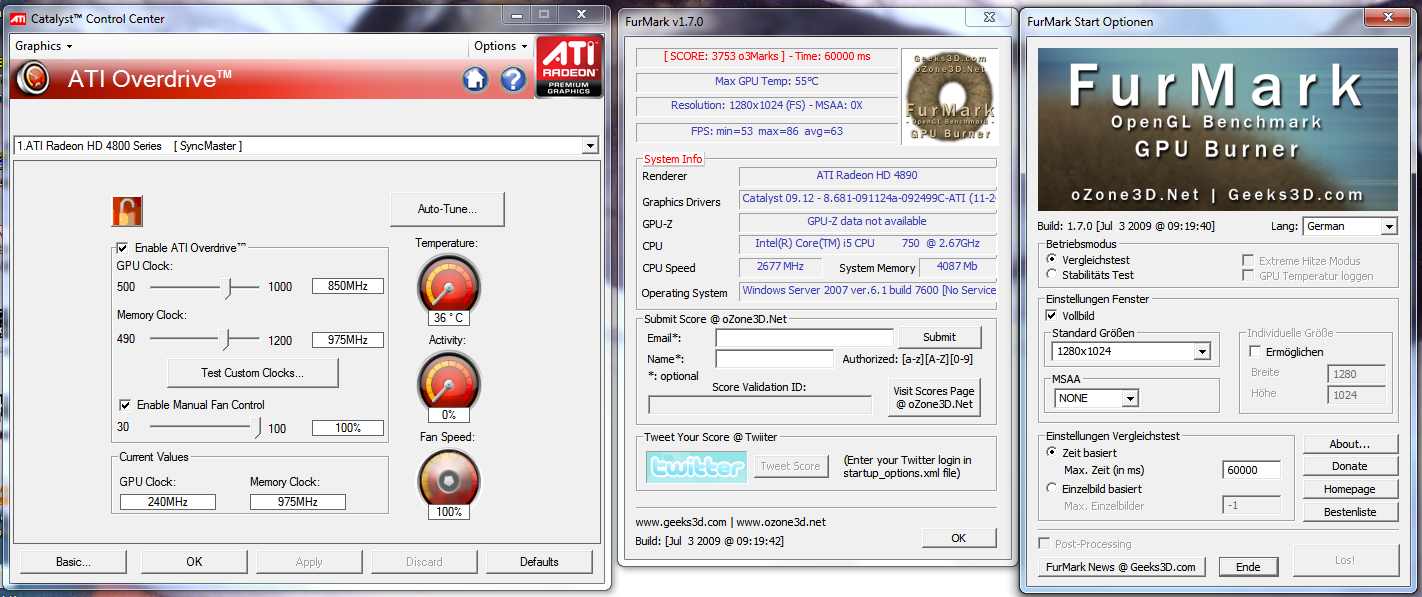The image size is (1422, 597).
Task: Click the Name input field
Action: click(x=774, y=359)
